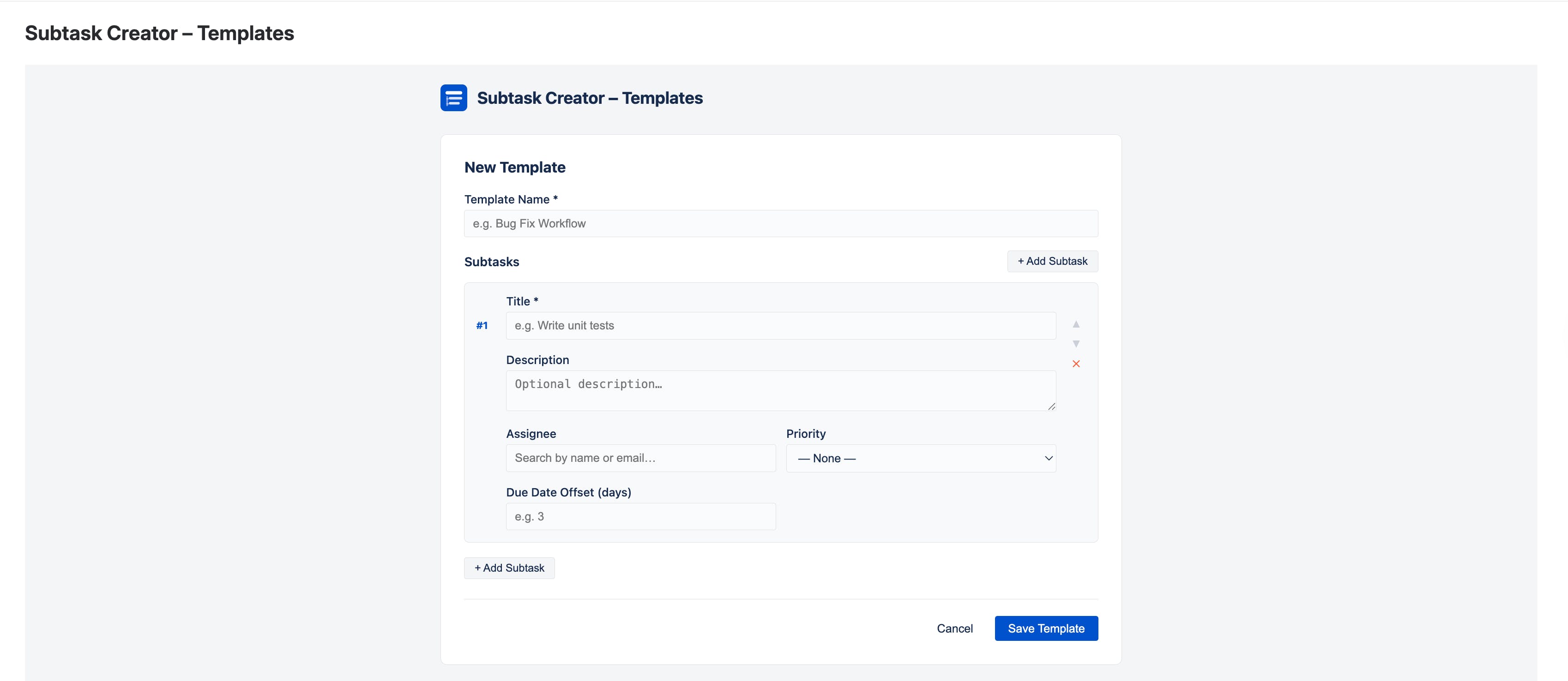Delete subtask #1 with red X
The image size is (1568, 681).
1075,364
